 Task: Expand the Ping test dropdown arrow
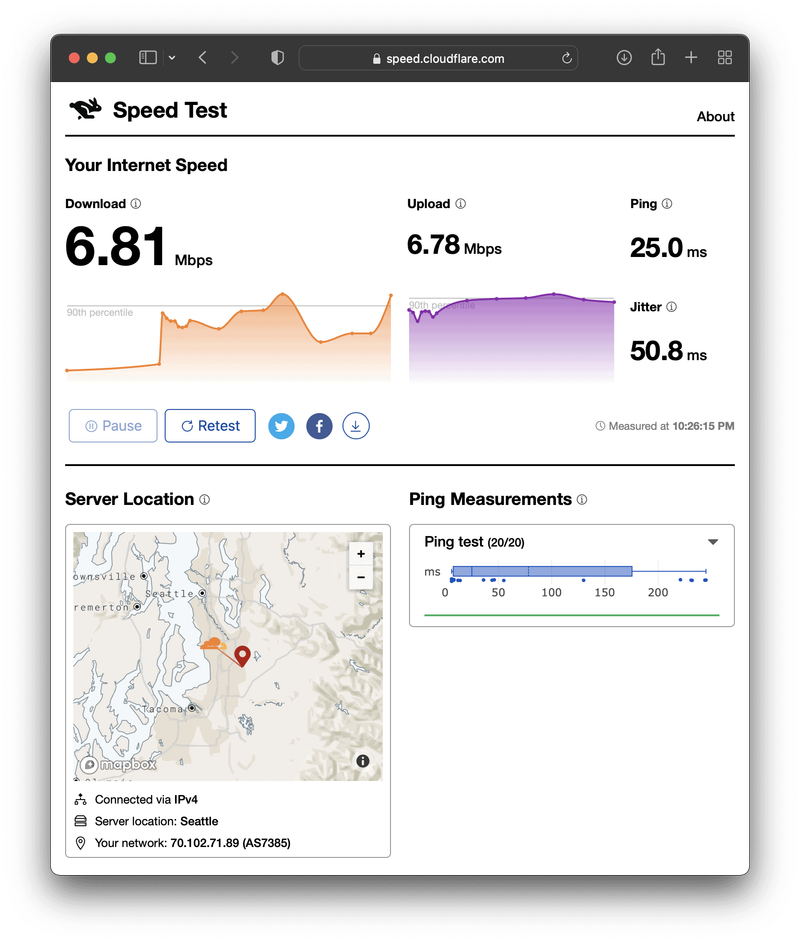(713, 542)
